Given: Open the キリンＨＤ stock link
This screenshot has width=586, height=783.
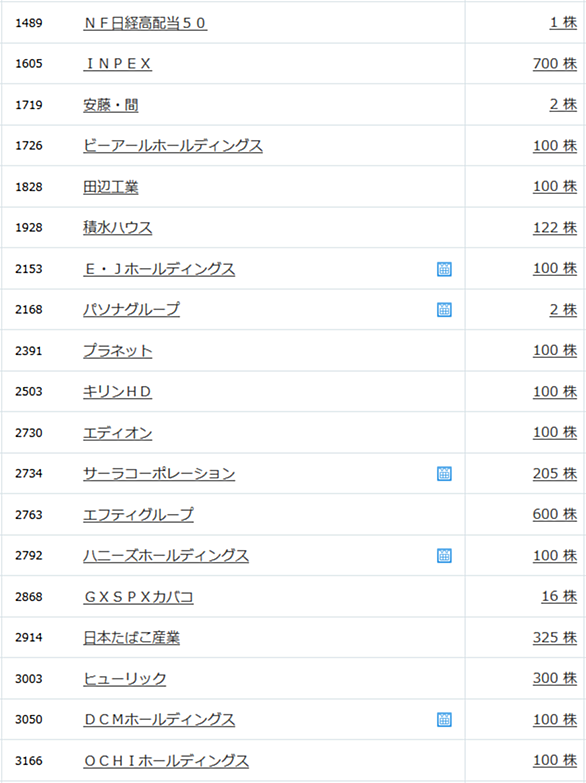Looking at the screenshot, I should (x=117, y=392).
